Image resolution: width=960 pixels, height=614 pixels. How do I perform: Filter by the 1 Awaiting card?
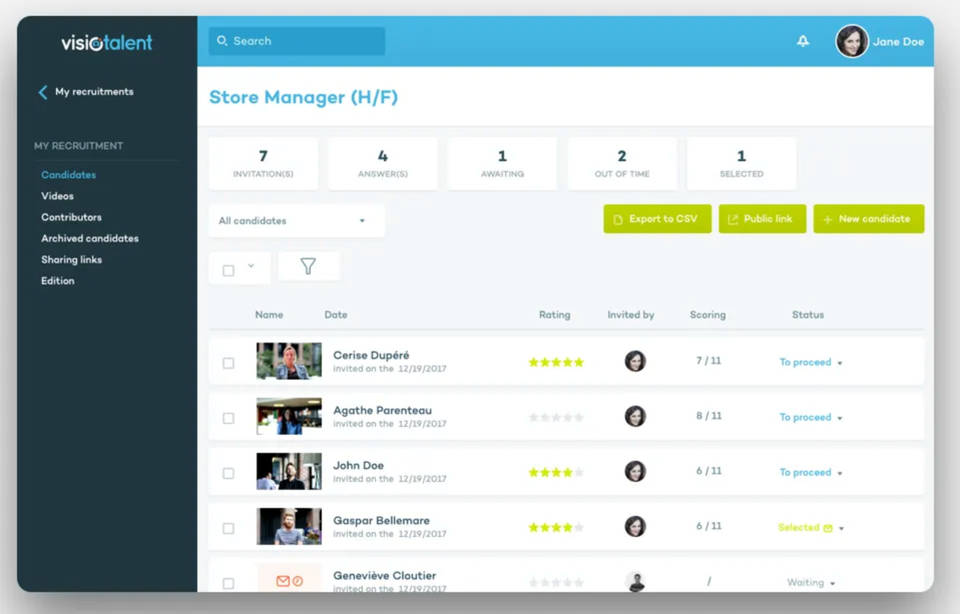(502, 163)
